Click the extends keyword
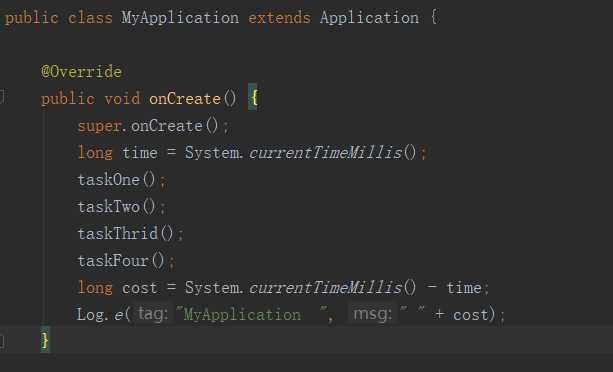 point(280,18)
